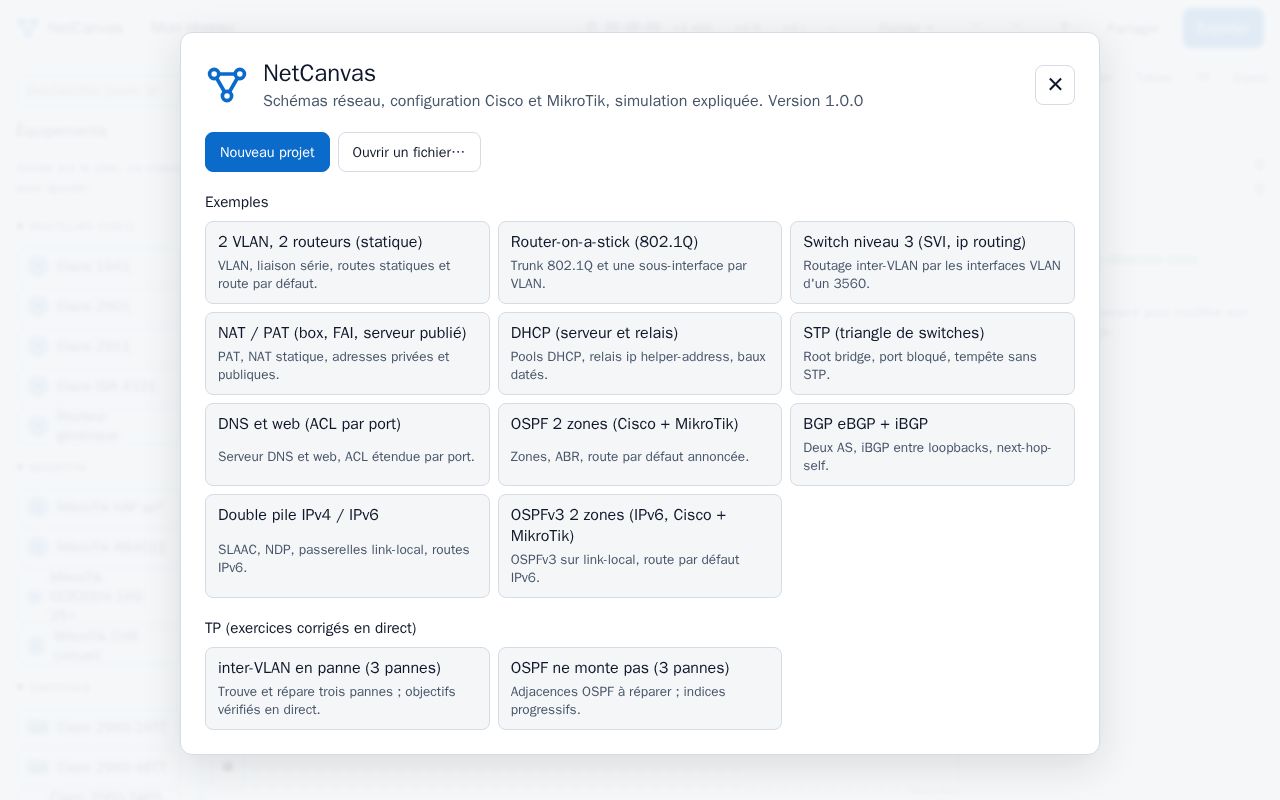The width and height of the screenshot is (1280, 800).
Task: Open the BGP eBGP + iBGP example
Action: (932, 444)
